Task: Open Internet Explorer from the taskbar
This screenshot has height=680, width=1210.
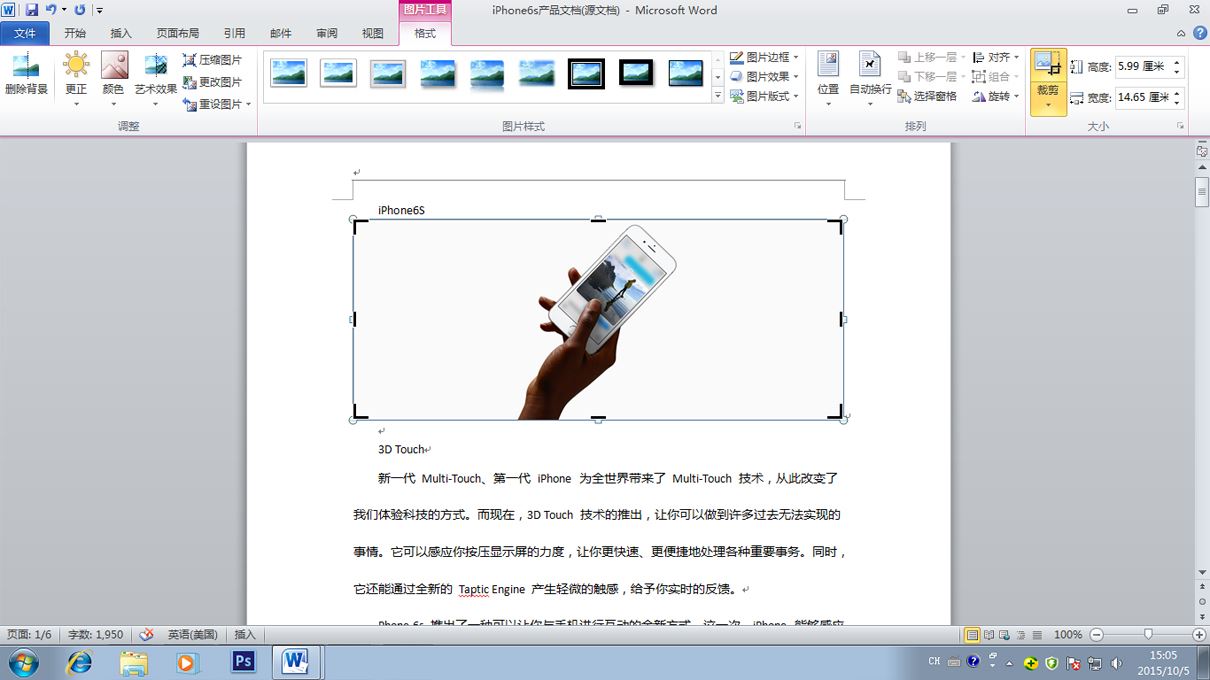Action: click(79, 662)
